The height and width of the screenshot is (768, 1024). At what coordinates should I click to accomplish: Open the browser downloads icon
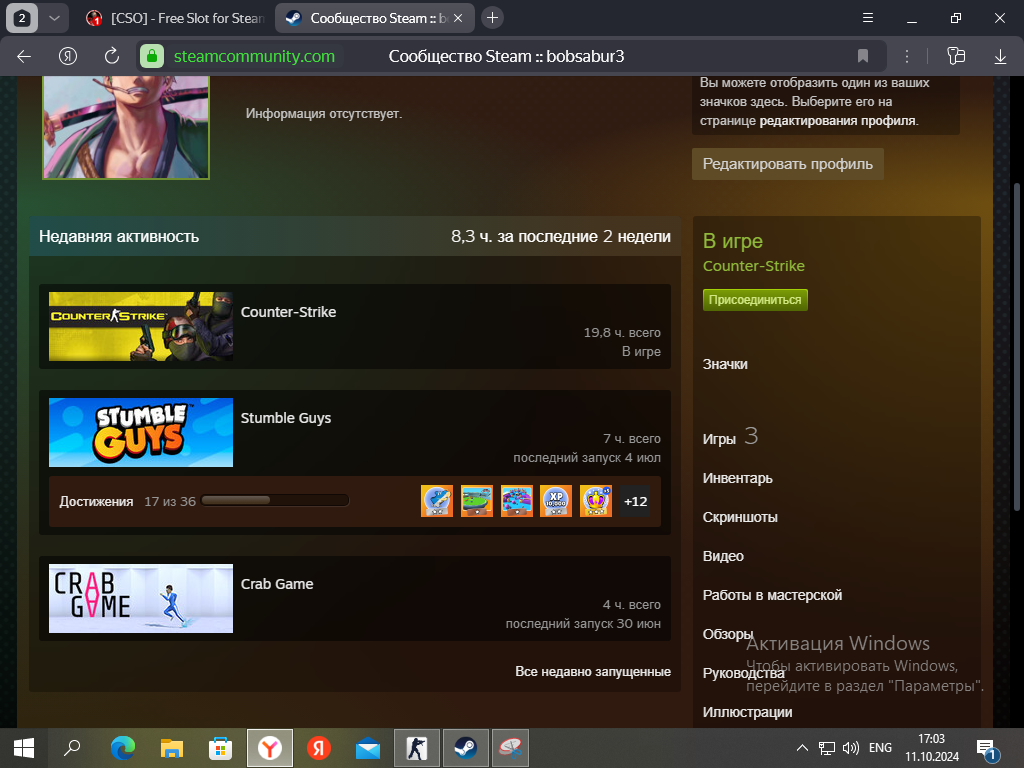point(1000,56)
